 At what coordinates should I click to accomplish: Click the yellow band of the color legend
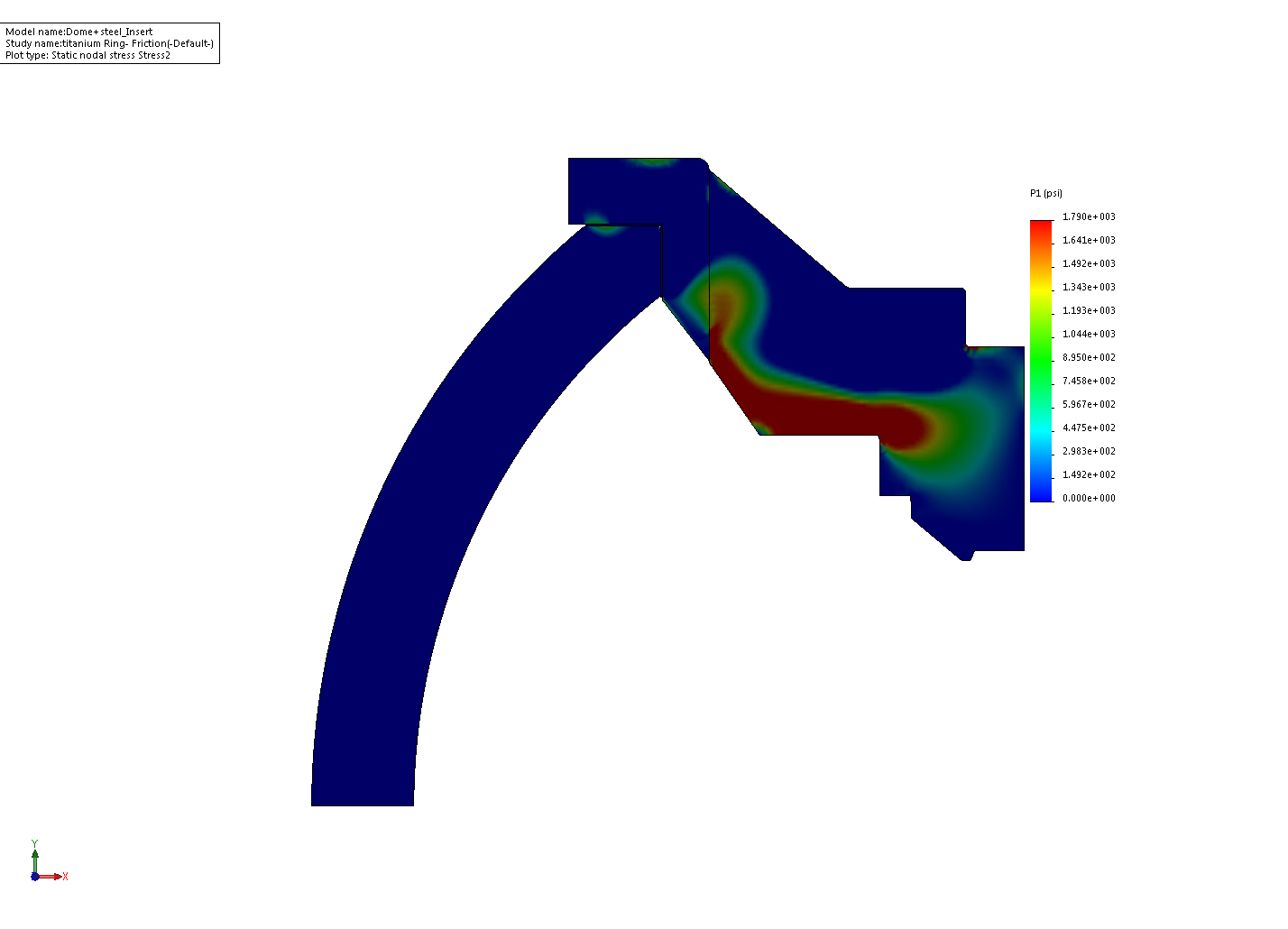click(x=1041, y=289)
